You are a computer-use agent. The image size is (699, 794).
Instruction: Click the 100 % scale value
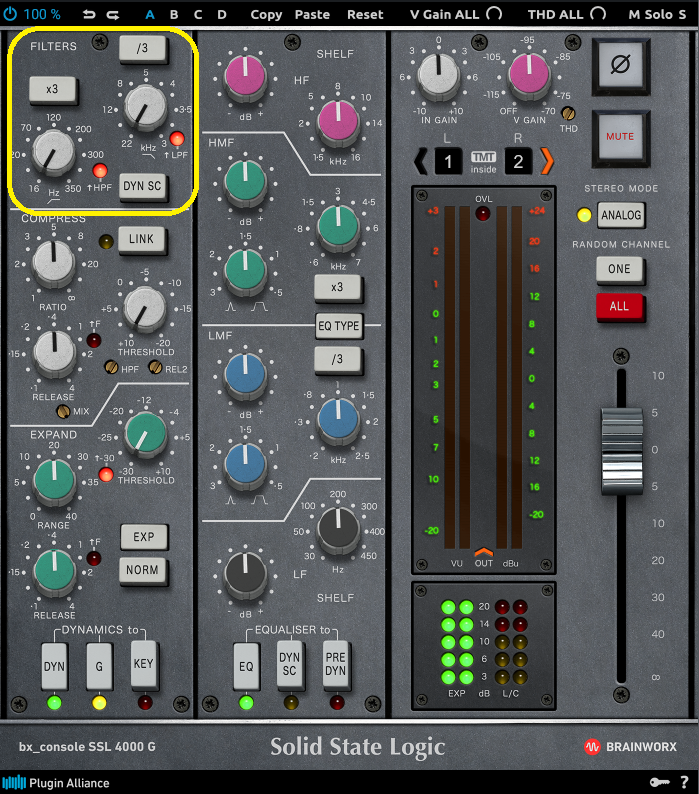click(42, 14)
